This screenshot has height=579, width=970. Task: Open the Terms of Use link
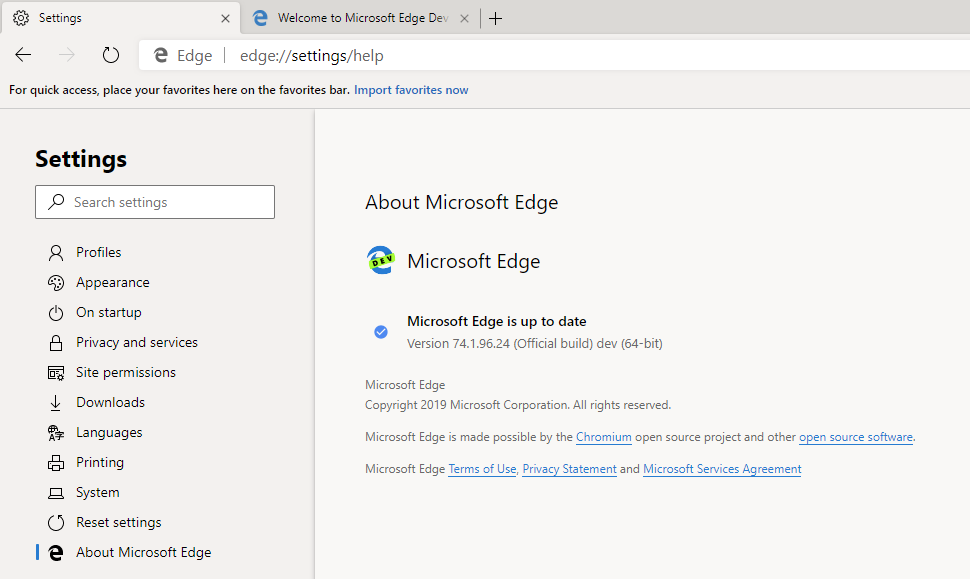click(482, 468)
